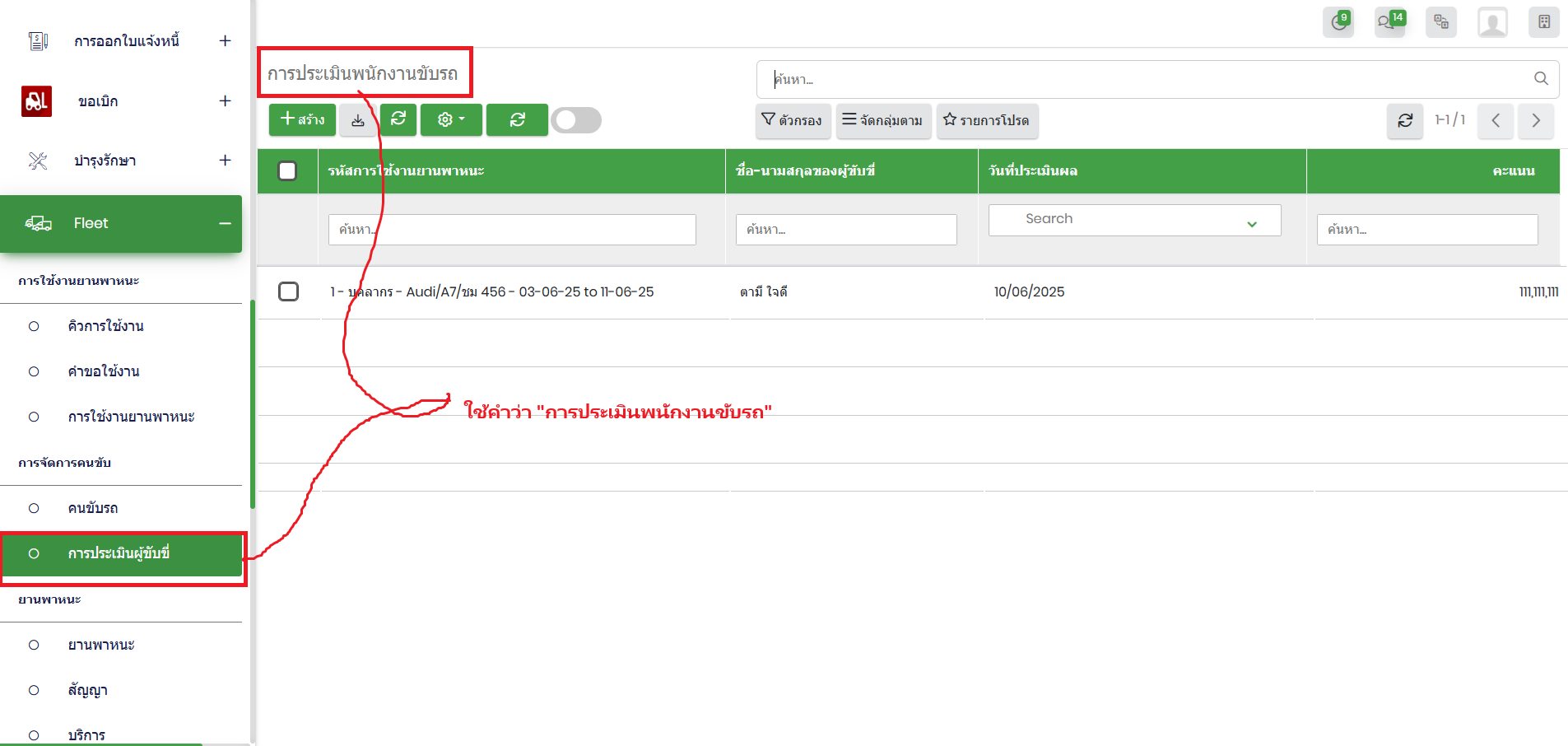
Task: Click the company building icon
Action: click(1543, 22)
